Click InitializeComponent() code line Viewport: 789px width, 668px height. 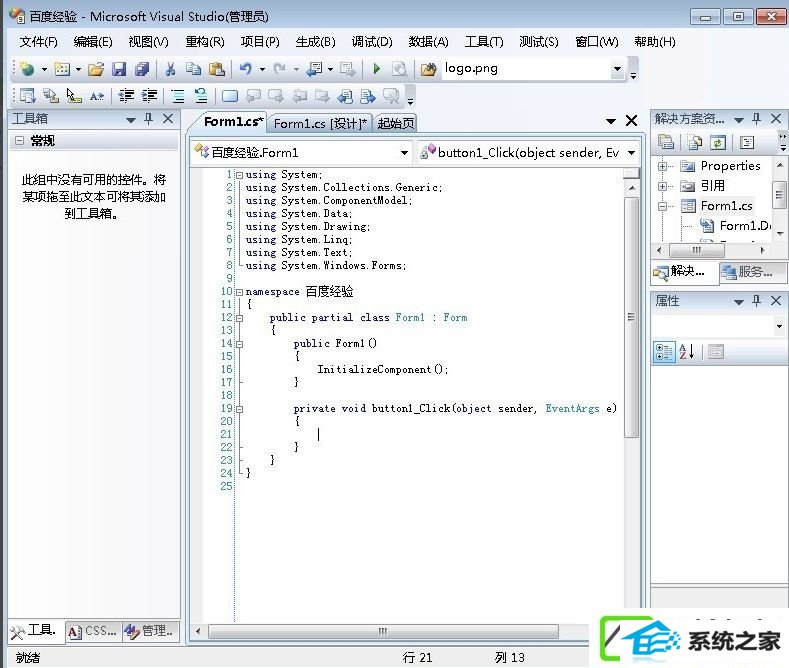382,369
